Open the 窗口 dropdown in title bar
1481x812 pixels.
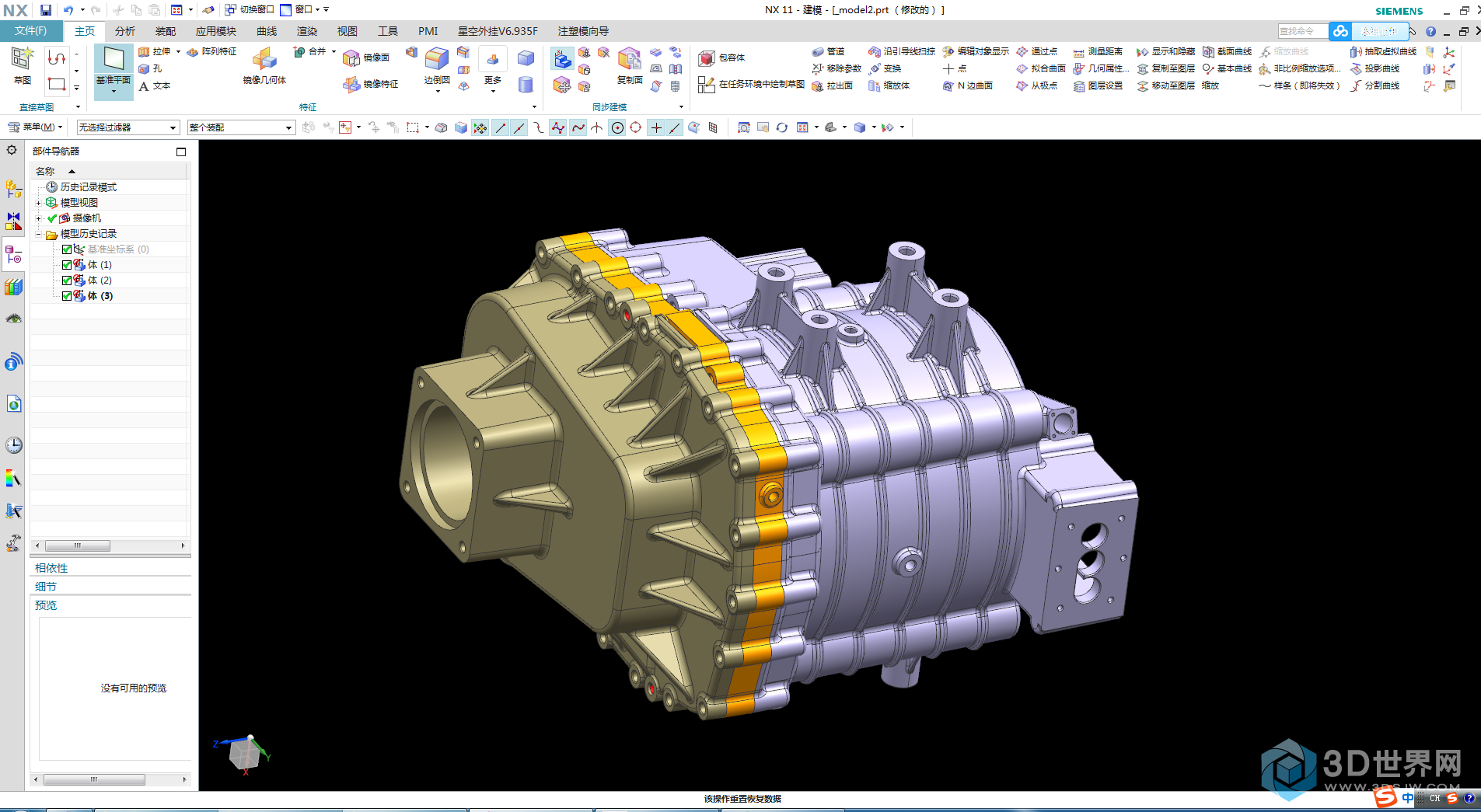(300, 10)
